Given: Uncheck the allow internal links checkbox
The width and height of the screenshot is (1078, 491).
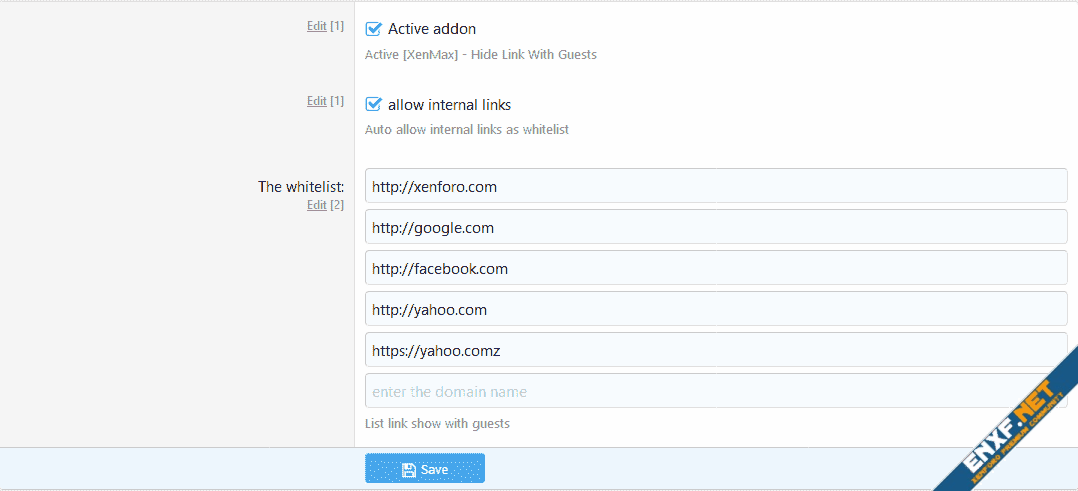Looking at the screenshot, I should [374, 104].
